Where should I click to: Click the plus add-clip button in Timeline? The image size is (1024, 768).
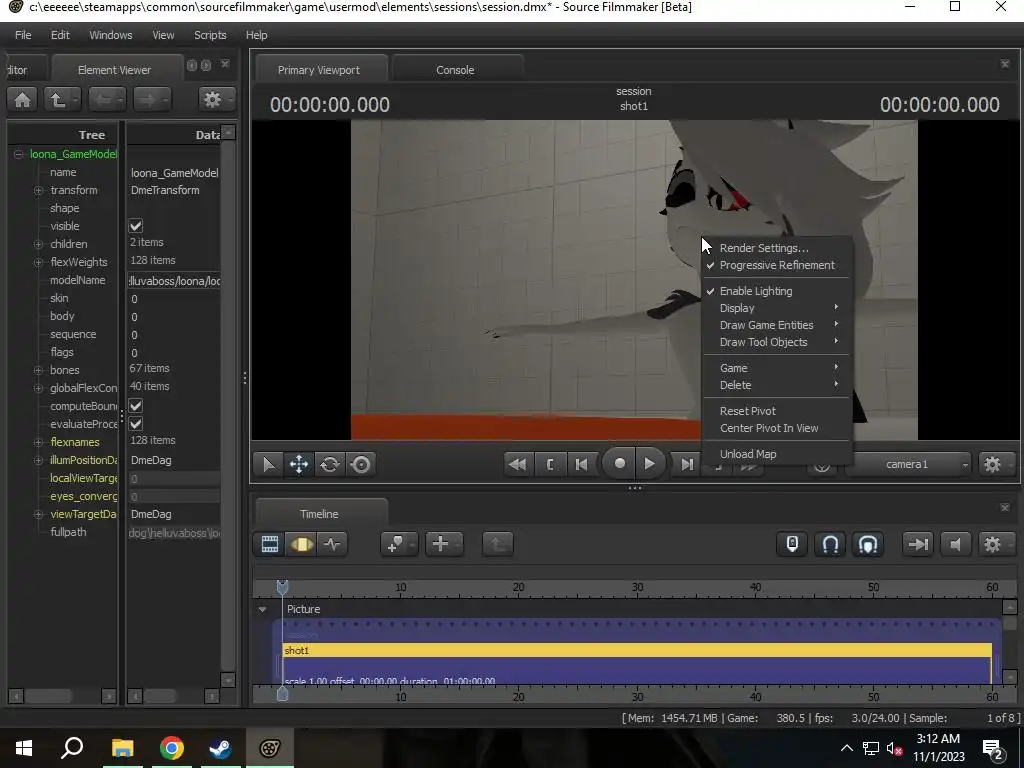[444, 544]
